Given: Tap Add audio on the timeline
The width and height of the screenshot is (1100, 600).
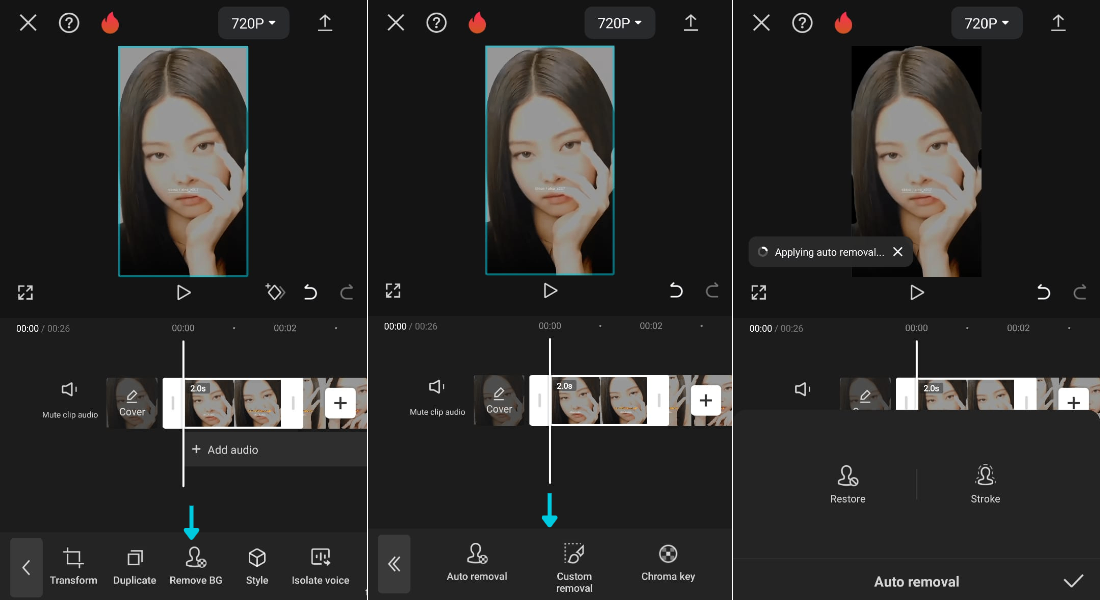Looking at the screenshot, I should pos(225,450).
